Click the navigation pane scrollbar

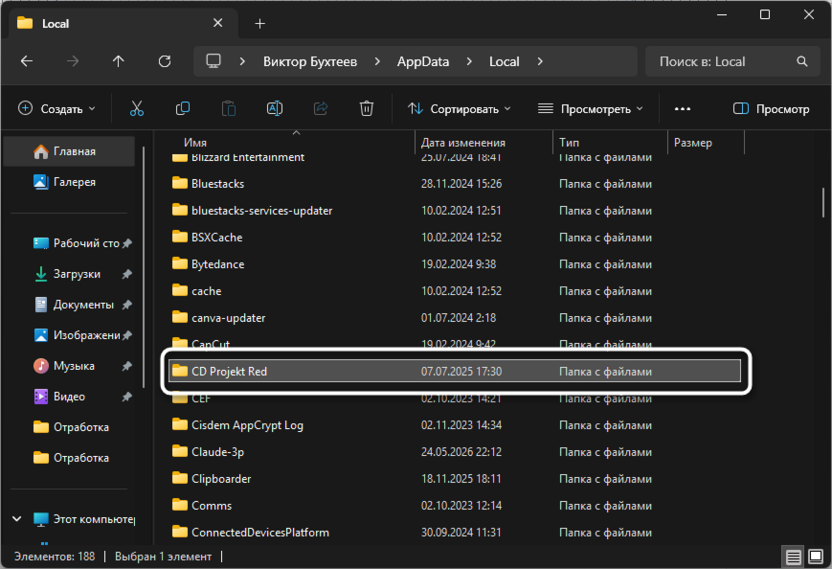click(143, 267)
